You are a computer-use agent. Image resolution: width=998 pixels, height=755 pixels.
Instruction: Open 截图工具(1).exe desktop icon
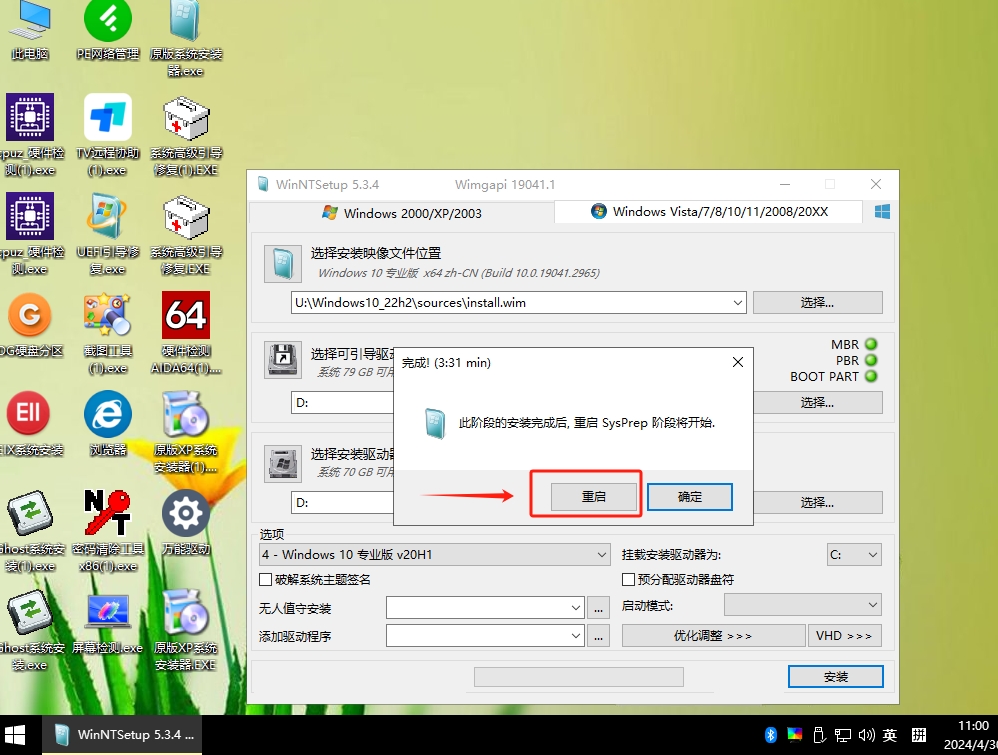pos(108,333)
